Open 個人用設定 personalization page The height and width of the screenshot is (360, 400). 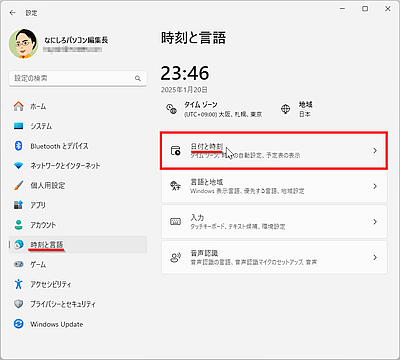click(x=78, y=185)
